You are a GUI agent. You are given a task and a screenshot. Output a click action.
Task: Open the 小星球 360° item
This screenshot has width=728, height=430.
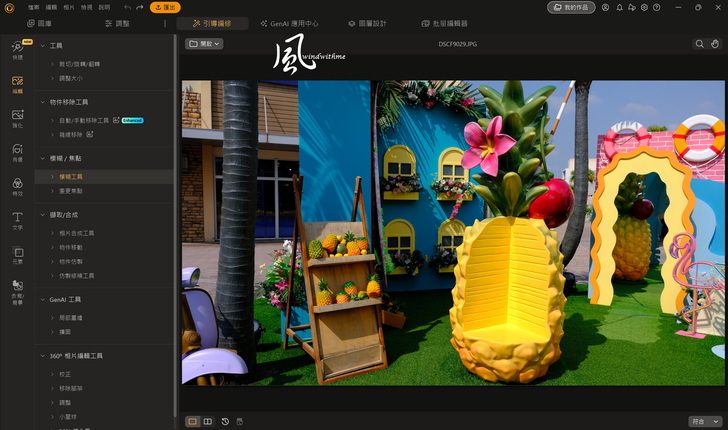point(68,417)
